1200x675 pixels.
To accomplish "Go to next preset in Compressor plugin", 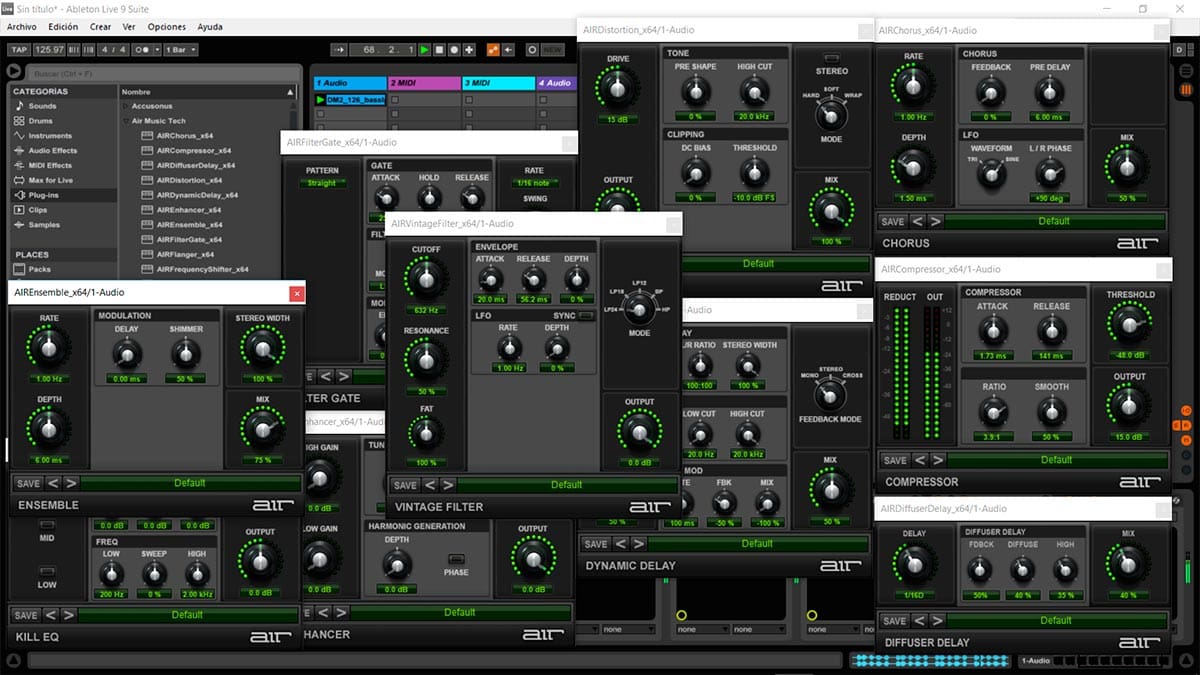I will pyautogui.click(x=938, y=460).
